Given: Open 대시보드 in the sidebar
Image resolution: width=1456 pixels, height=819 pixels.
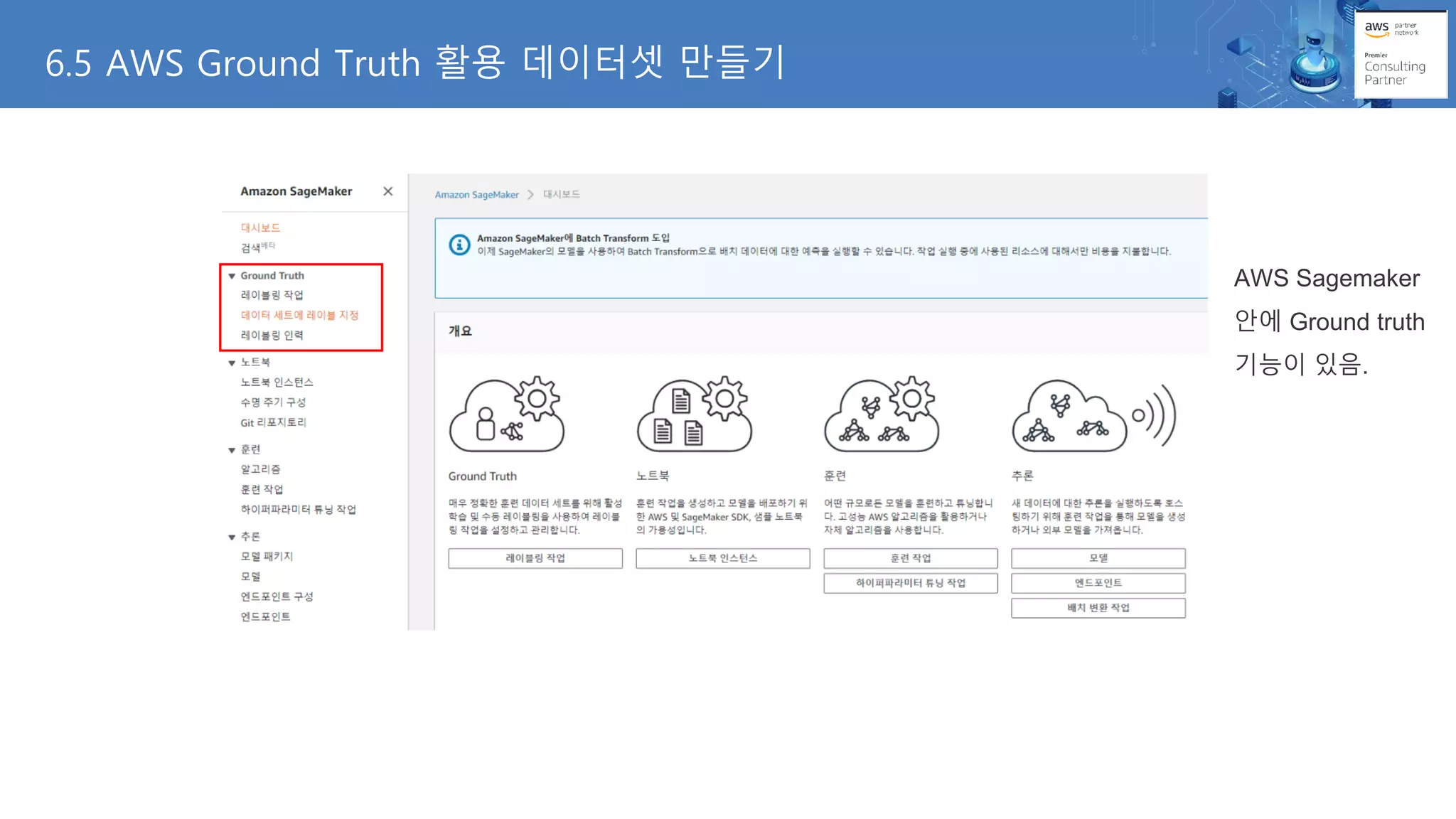Looking at the screenshot, I should [260, 227].
